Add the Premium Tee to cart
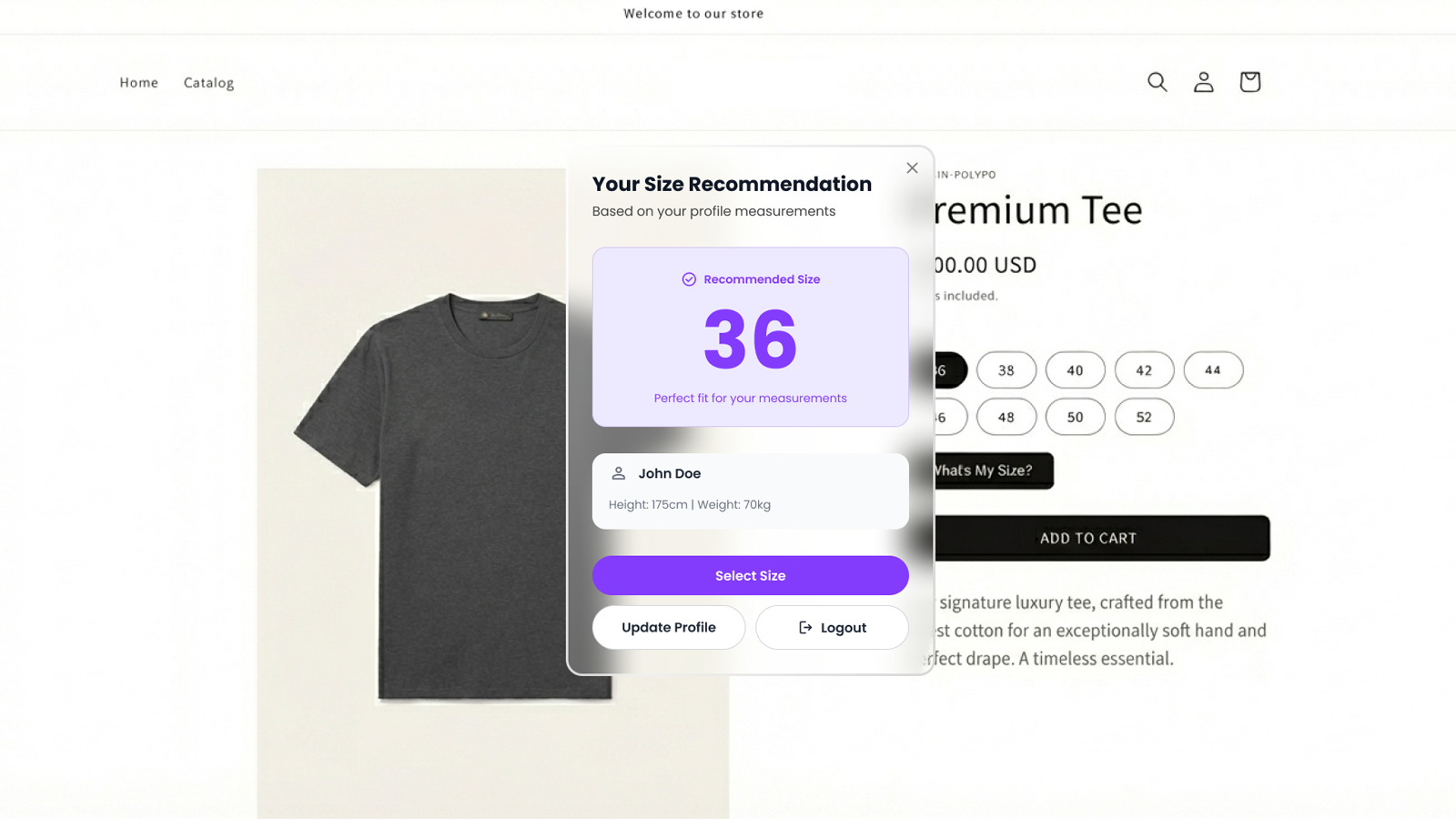 1087,538
